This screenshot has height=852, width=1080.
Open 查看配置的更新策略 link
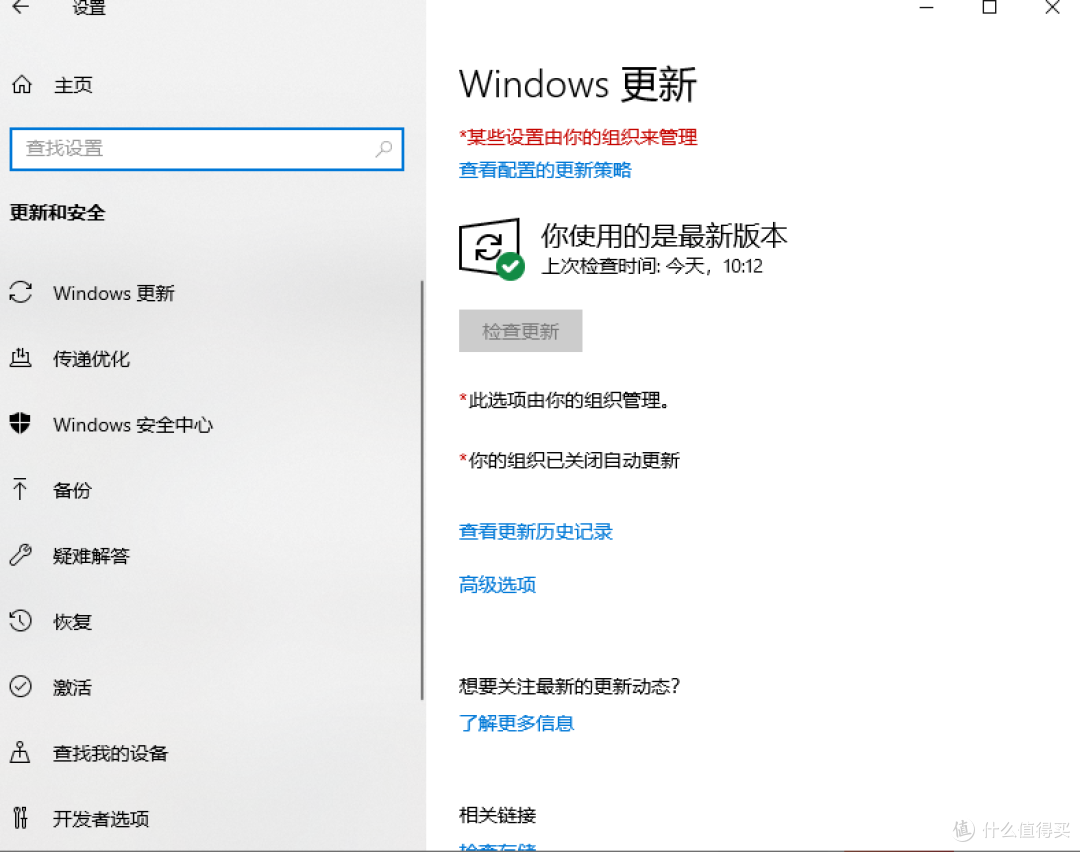(545, 169)
